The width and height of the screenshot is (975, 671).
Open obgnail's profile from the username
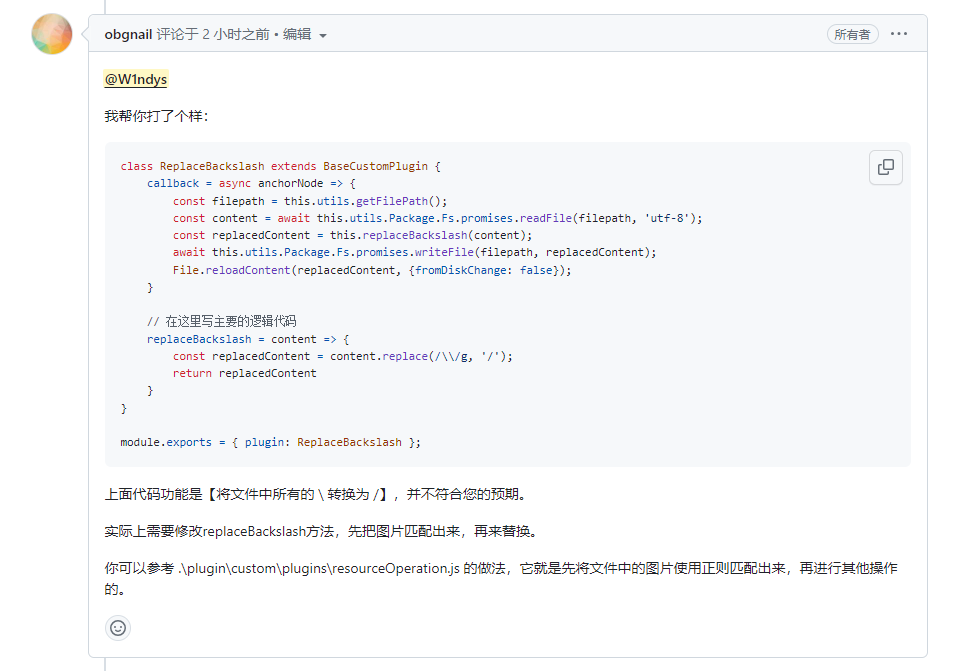coord(128,34)
